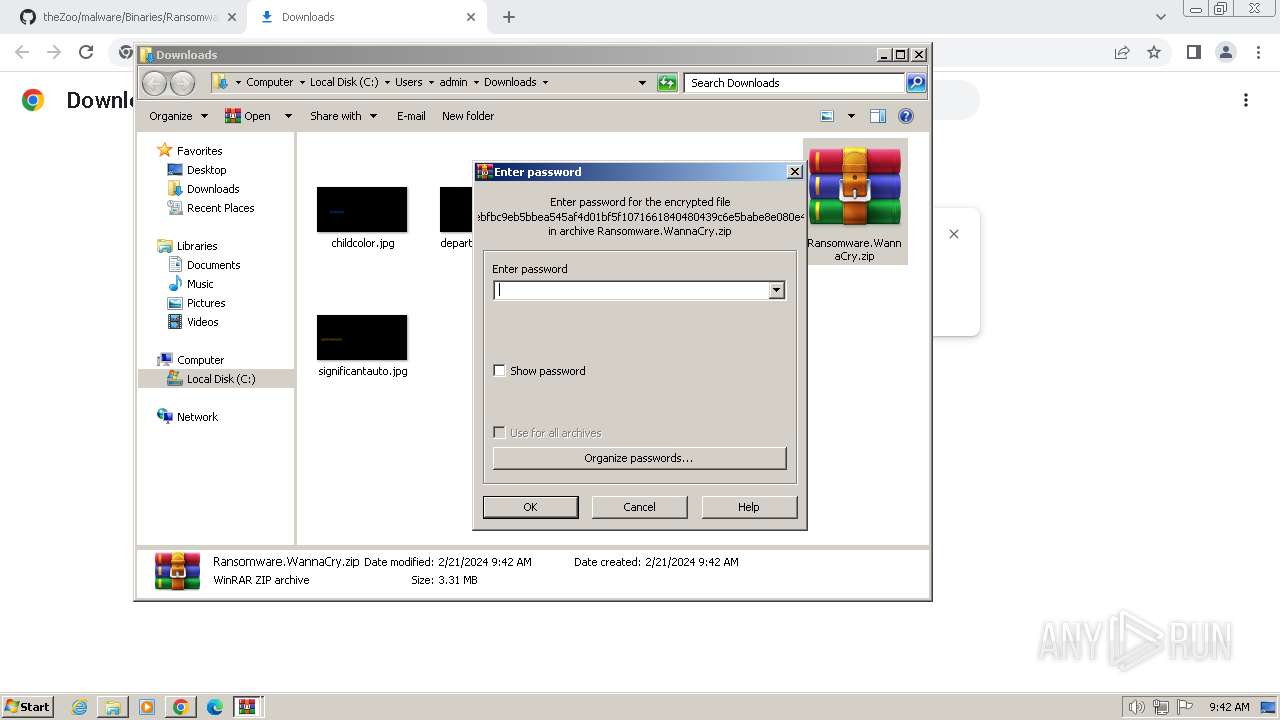Viewport: 1280px width, 720px height.
Task: Dismiss the download item with the X
Action: click(x=954, y=234)
